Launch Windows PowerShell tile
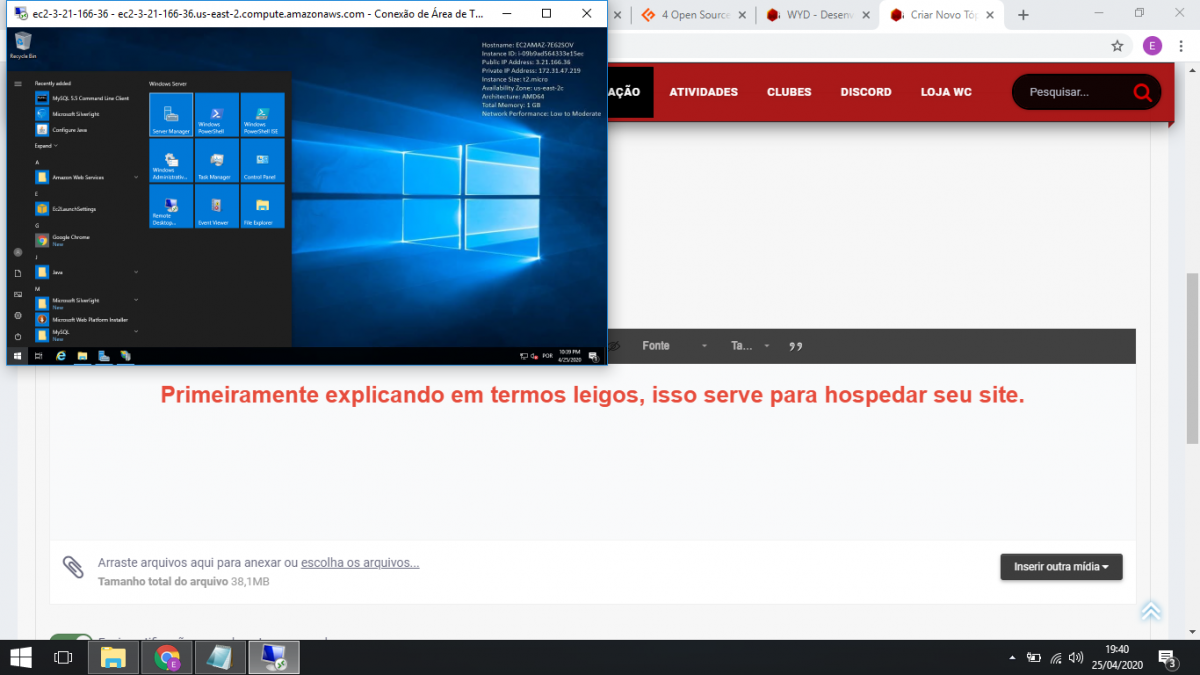 pyautogui.click(x=217, y=115)
